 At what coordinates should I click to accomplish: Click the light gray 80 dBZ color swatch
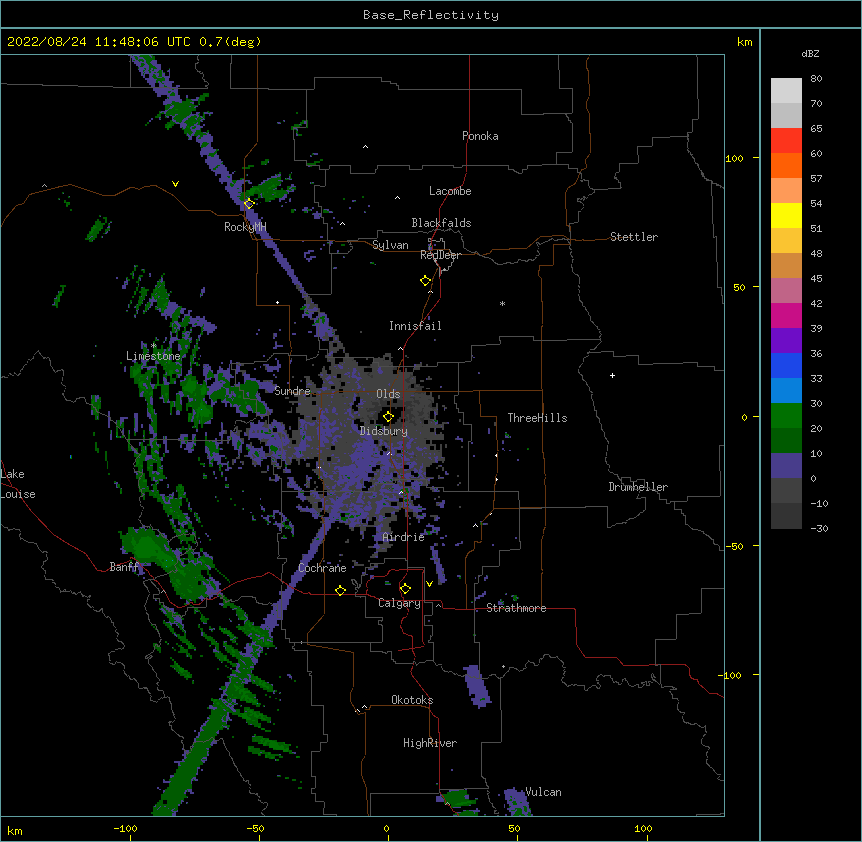pos(786,90)
